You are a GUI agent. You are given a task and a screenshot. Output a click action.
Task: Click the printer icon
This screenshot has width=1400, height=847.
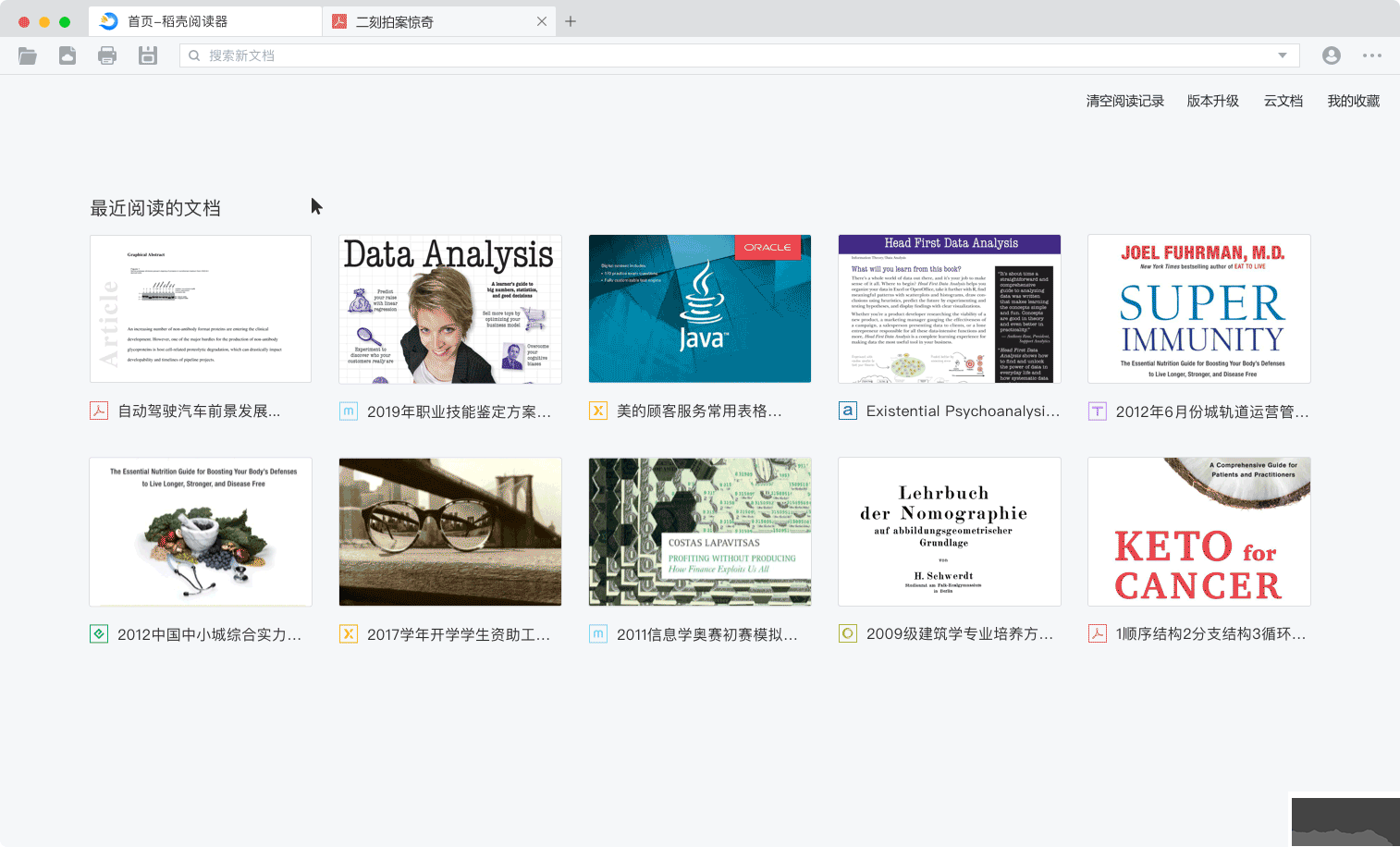(x=107, y=55)
